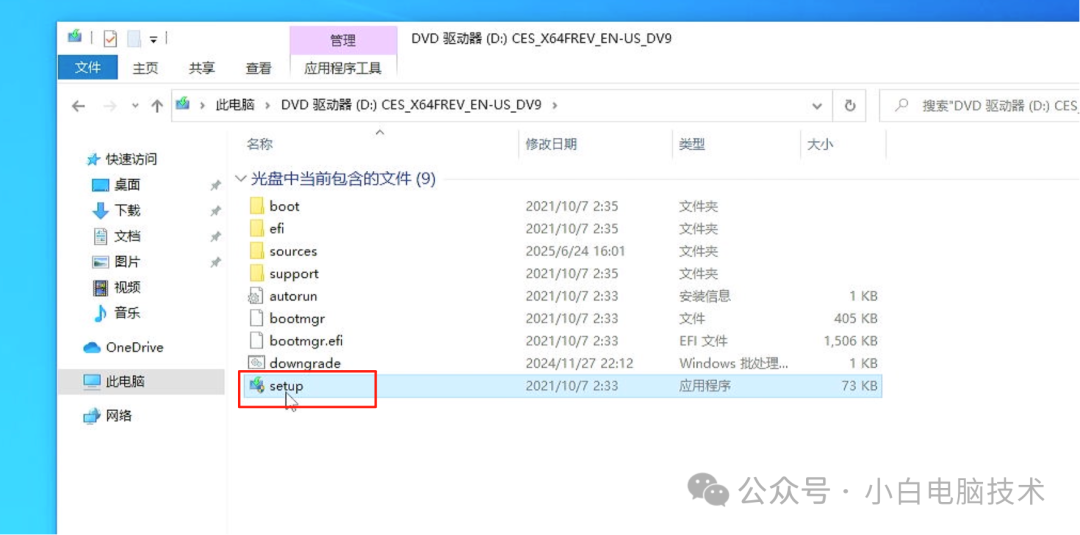Select the sources folder icon
This screenshot has width=1080, height=535.
click(x=256, y=251)
